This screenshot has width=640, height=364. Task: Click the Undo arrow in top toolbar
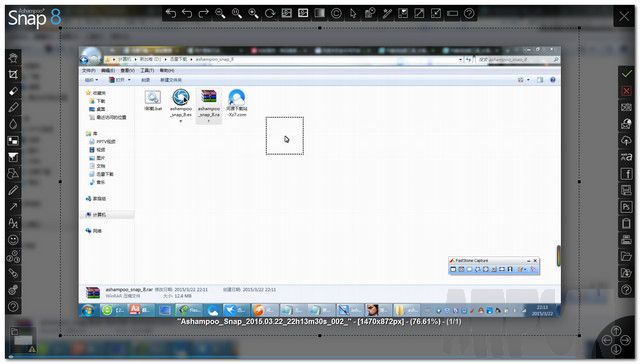[x=187, y=13]
